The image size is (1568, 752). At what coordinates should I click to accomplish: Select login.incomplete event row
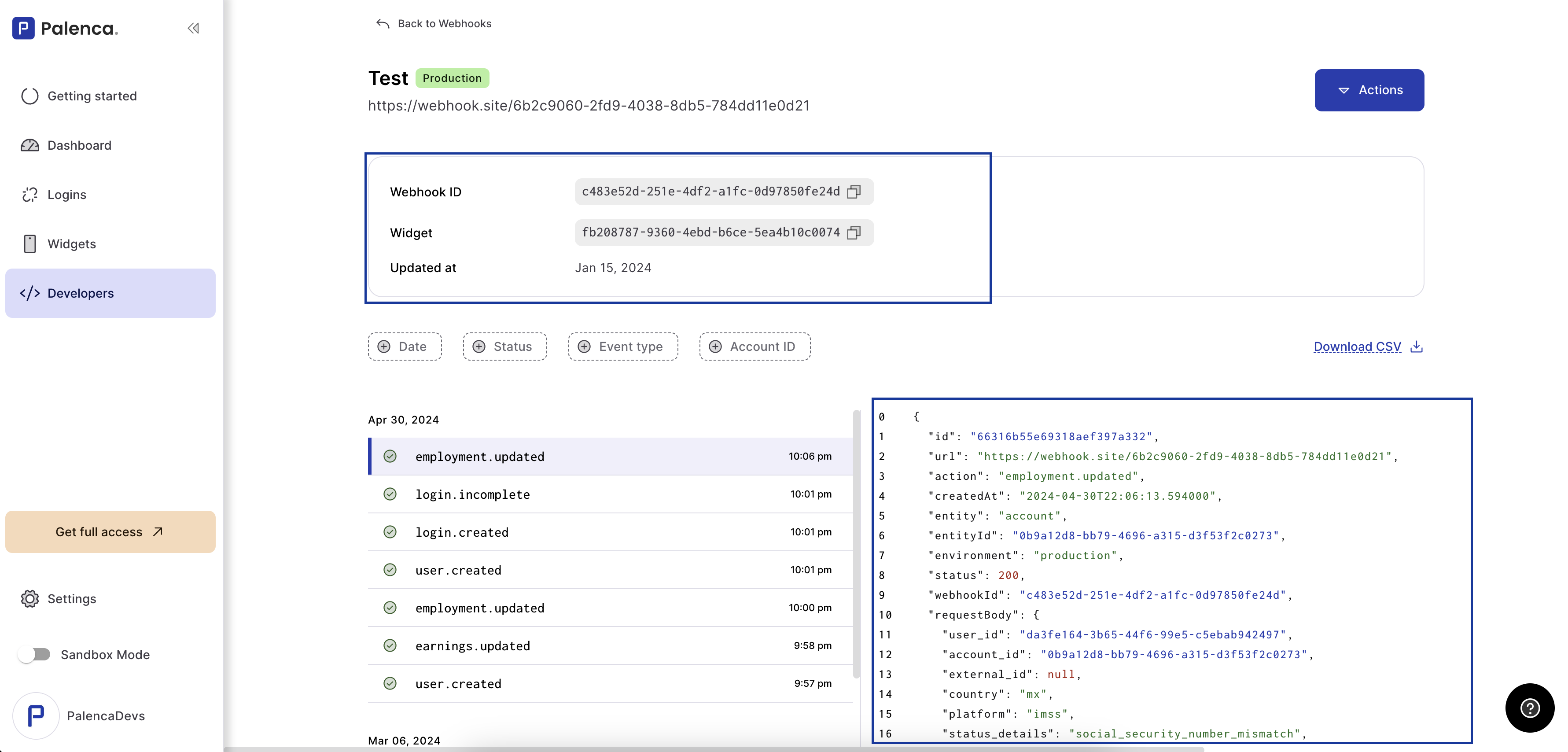tap(611, 494)
